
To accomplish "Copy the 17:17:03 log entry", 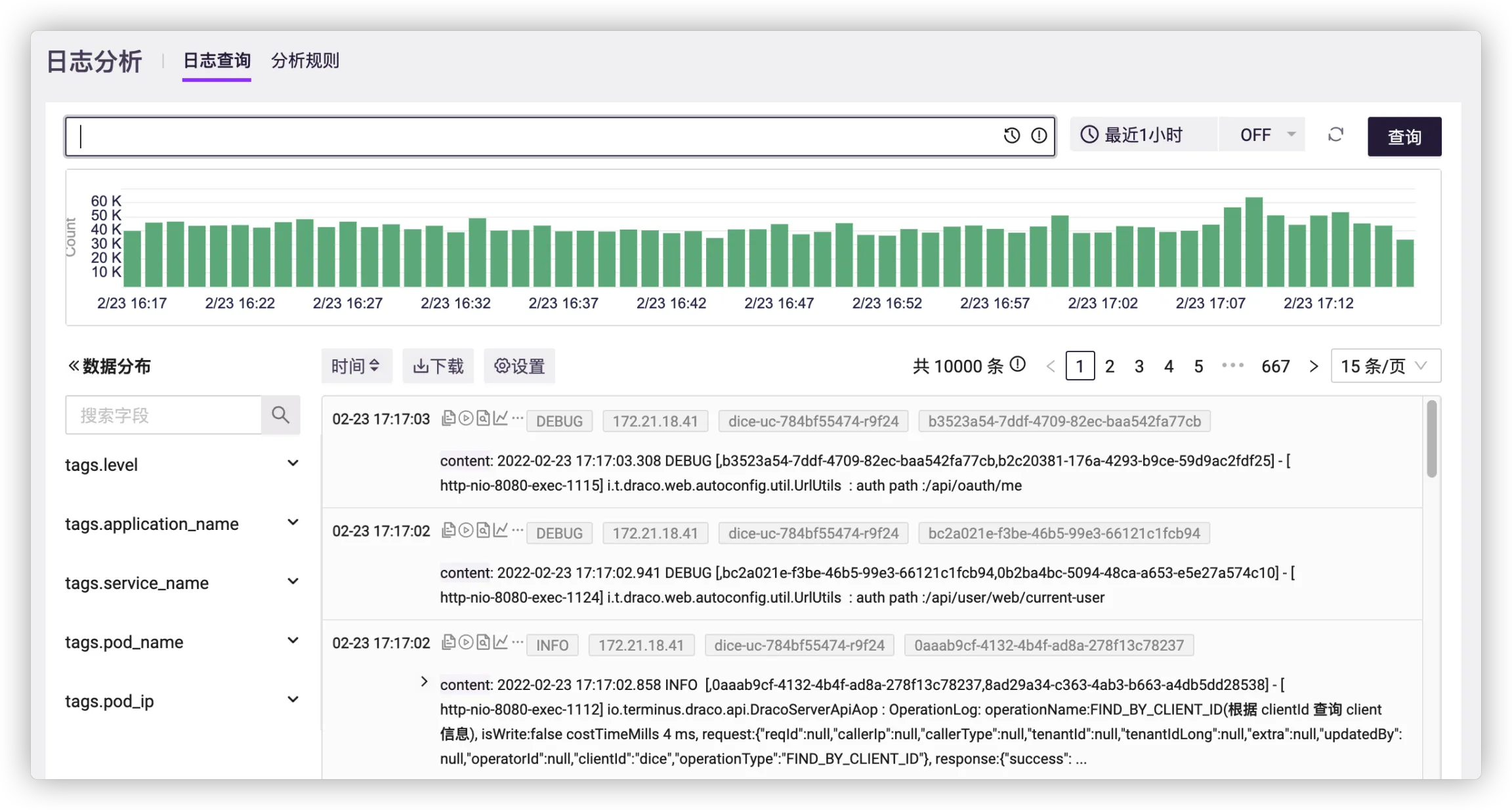I will (x=448, y=418).
